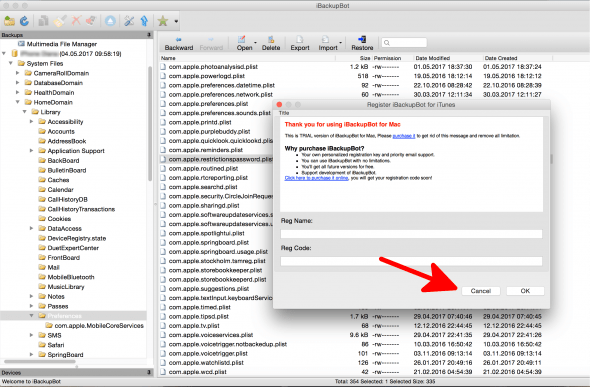Expand the Open button dropdown arrow
Viewport: 590px width, 387px height.
point(255,43)
